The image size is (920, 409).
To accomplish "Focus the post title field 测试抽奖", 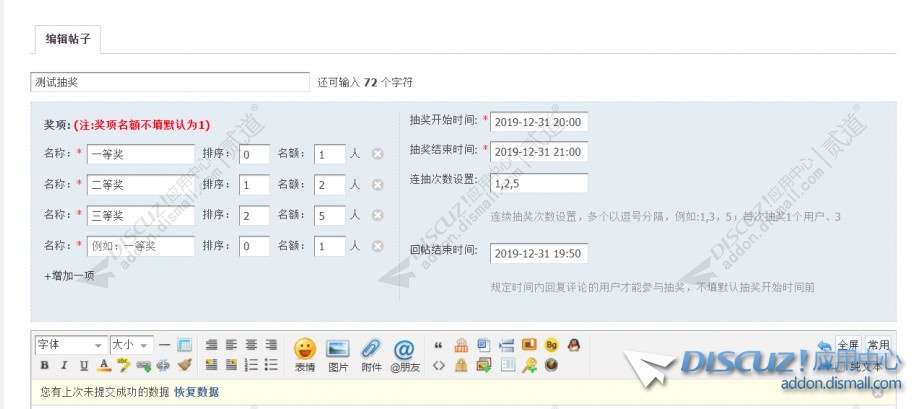I will [x=170, y=82].
